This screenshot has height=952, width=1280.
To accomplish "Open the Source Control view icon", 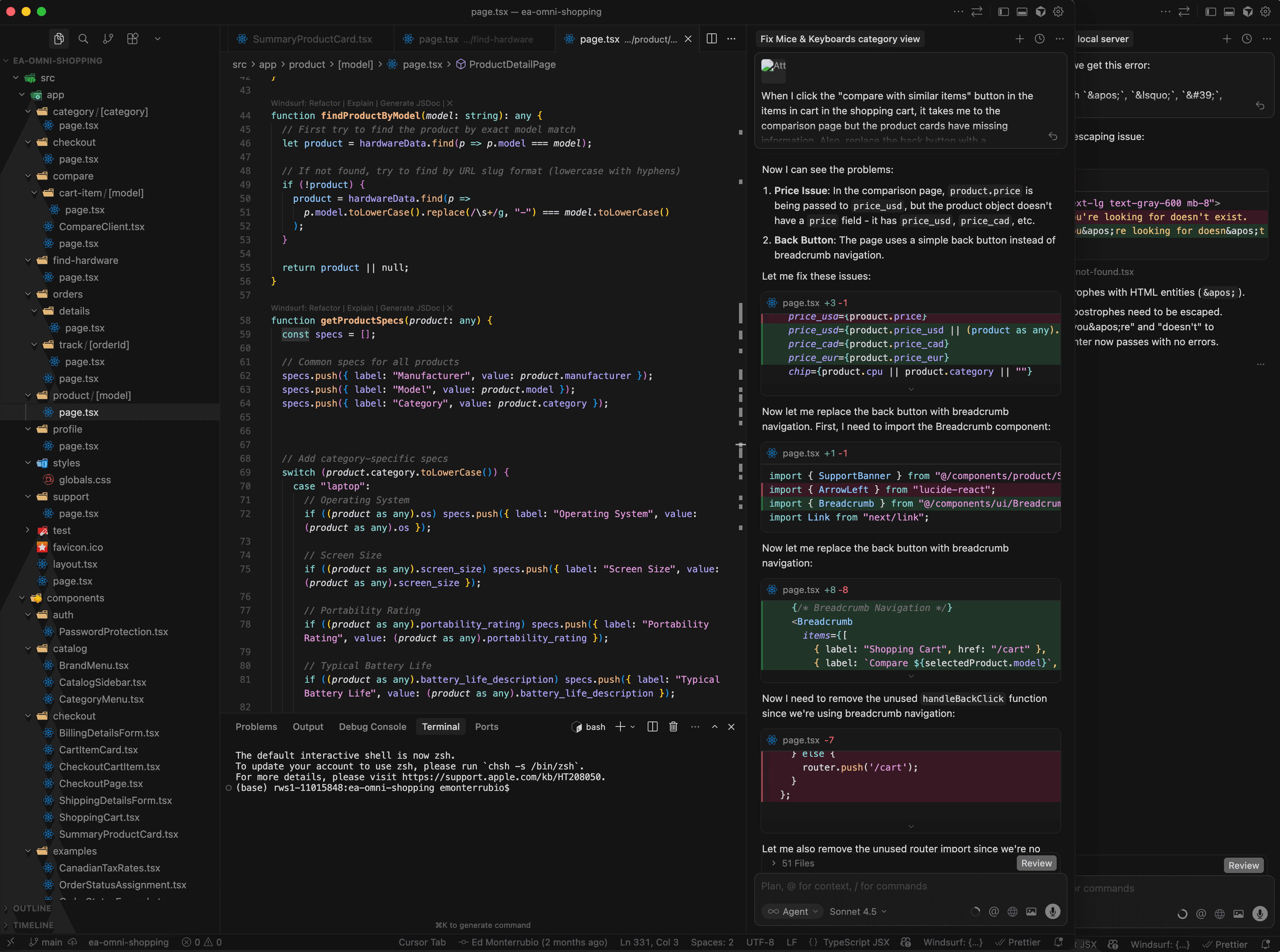I will (x=108, y=39).
